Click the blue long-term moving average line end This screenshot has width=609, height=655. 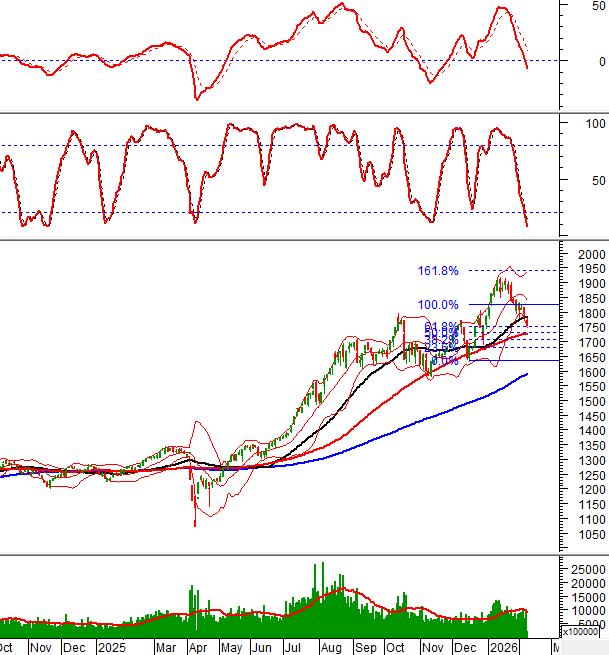[526, 374]
